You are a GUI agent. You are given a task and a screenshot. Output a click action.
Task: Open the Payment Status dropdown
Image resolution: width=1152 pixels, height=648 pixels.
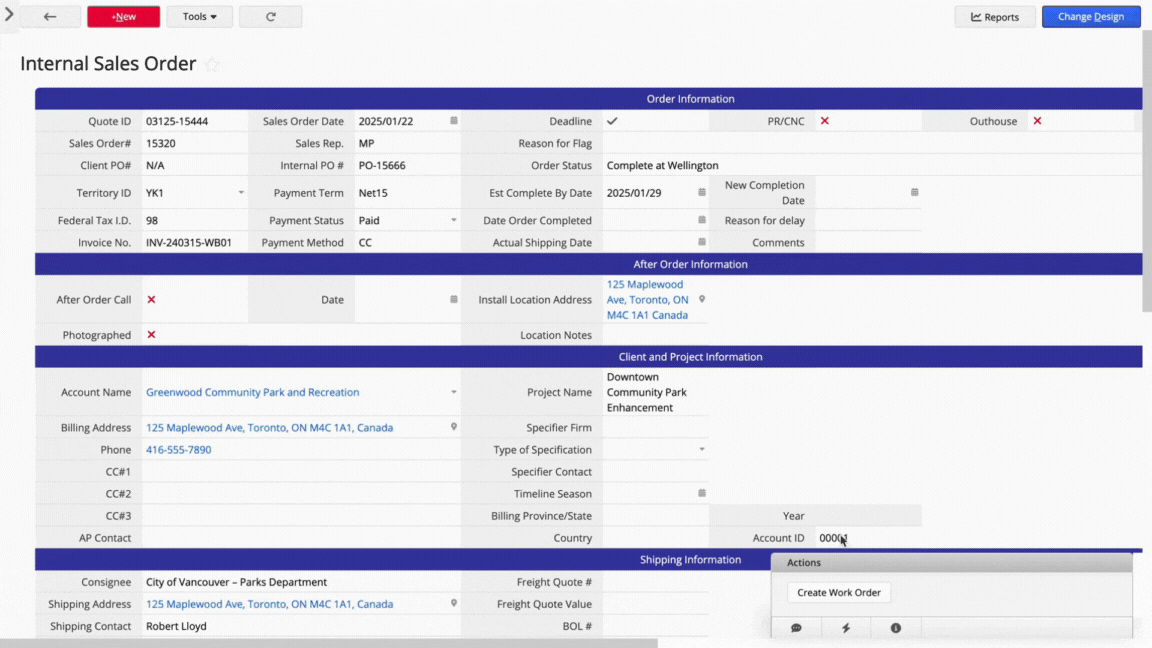coord(454,221)
